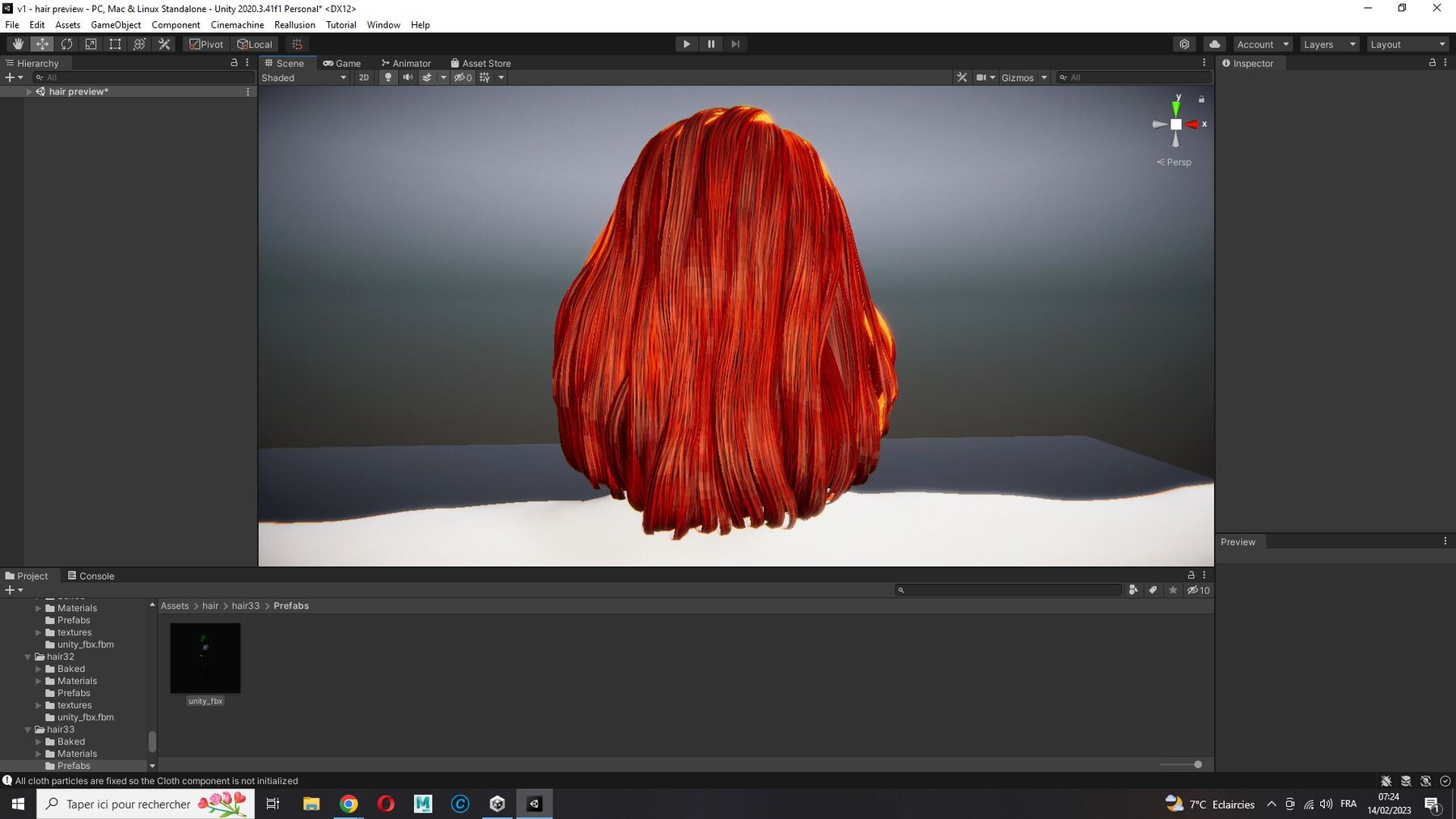Image resolution: width=1456 pixels, height=819 pixels.
Task: Toggle Inspector panel lock icon
Action: click(1432, 62)
